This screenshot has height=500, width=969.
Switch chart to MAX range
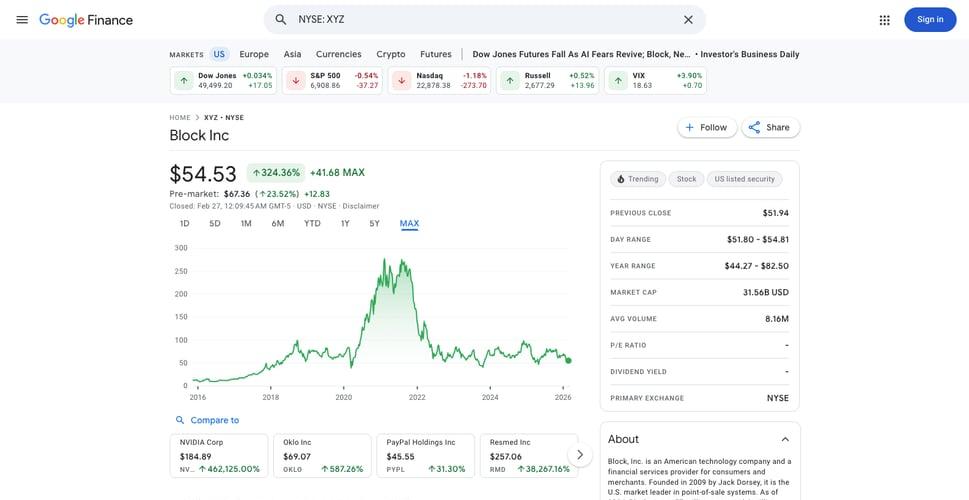[409, 224]
